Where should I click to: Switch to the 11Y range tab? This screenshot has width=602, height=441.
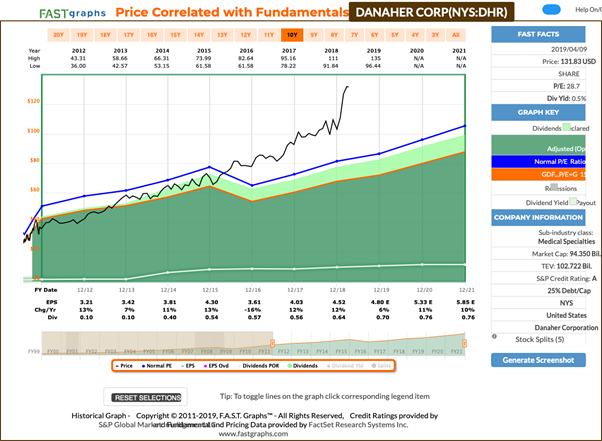(x=269, y=35)
